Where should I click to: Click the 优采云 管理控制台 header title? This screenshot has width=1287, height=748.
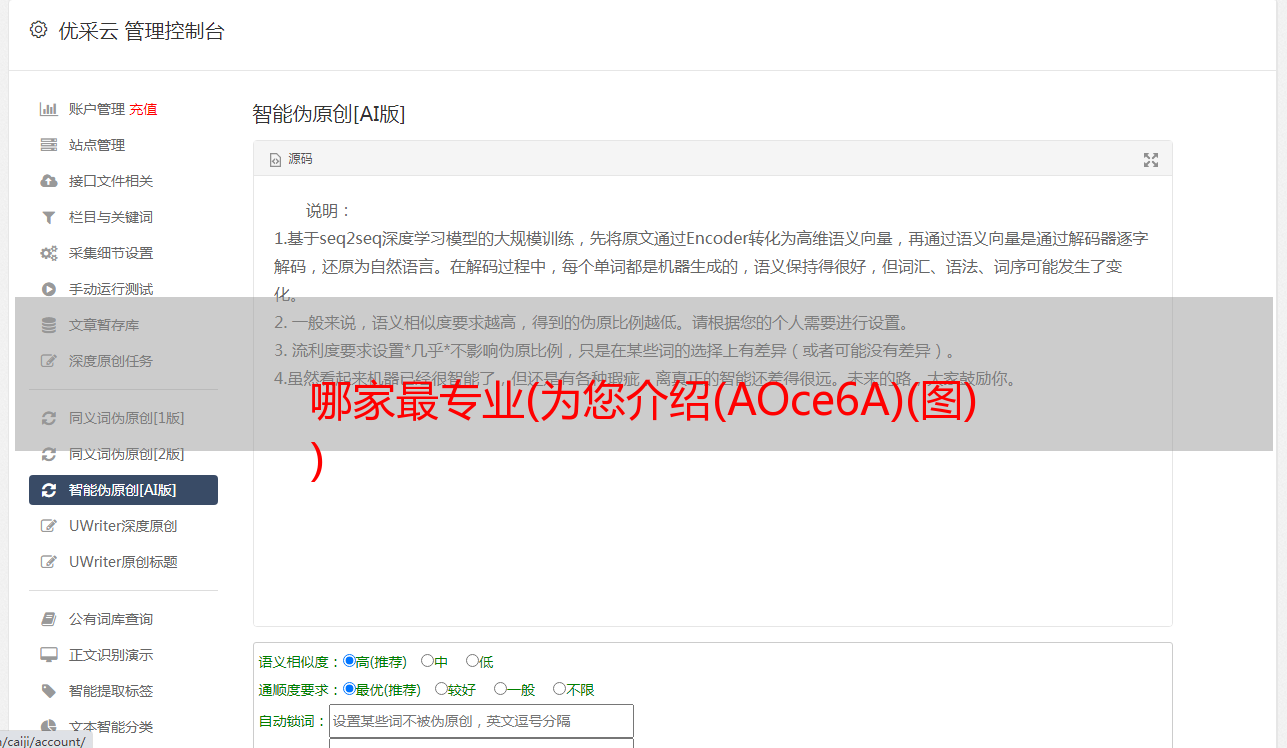click(x=142, y=31)
